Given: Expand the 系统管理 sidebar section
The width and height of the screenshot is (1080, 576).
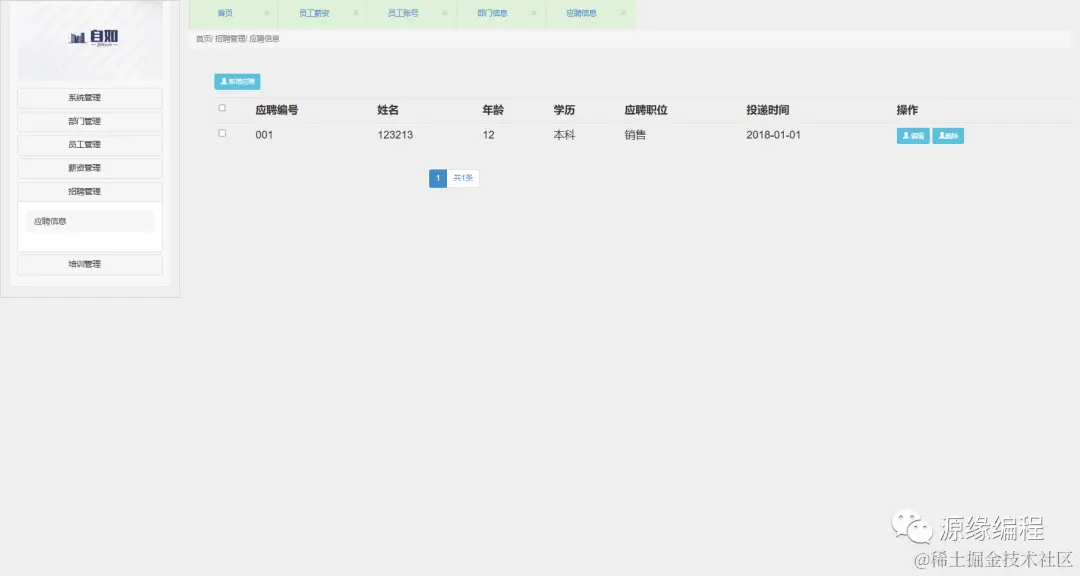Looking at the screenshot, I should [89, 96].
